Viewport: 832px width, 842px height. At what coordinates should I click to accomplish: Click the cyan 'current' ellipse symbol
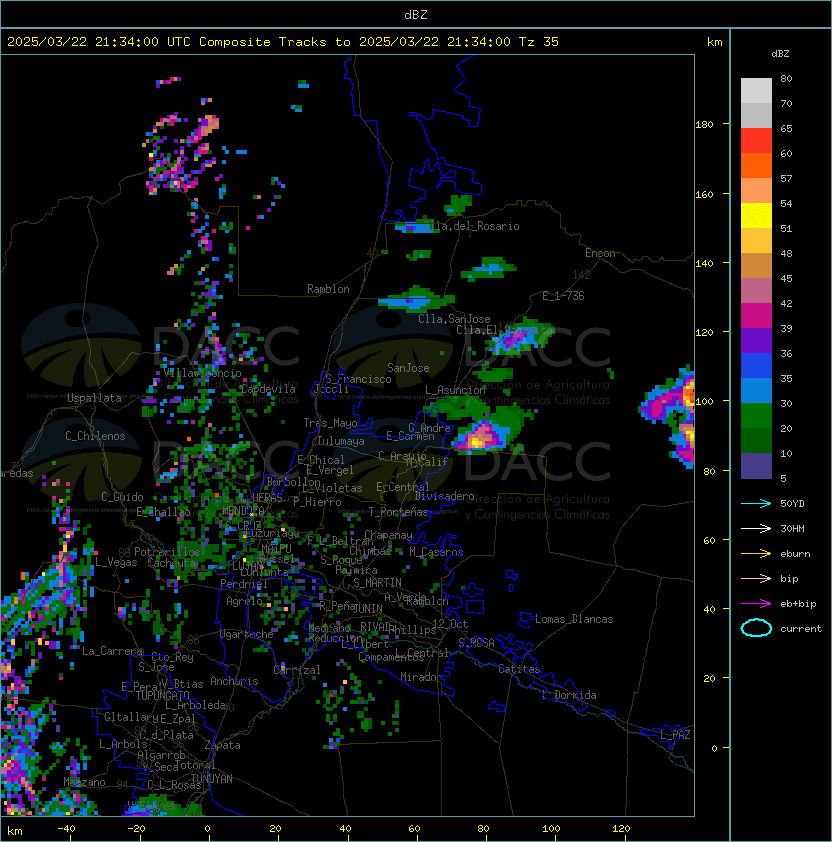click(756, 628)
